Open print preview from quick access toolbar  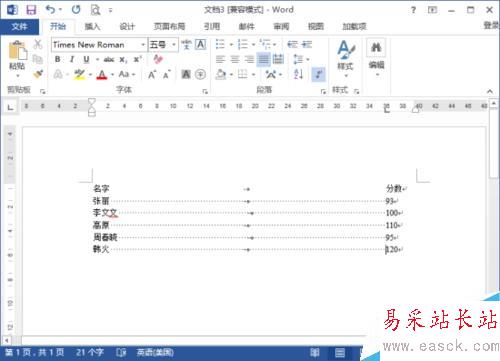point(95,10)
